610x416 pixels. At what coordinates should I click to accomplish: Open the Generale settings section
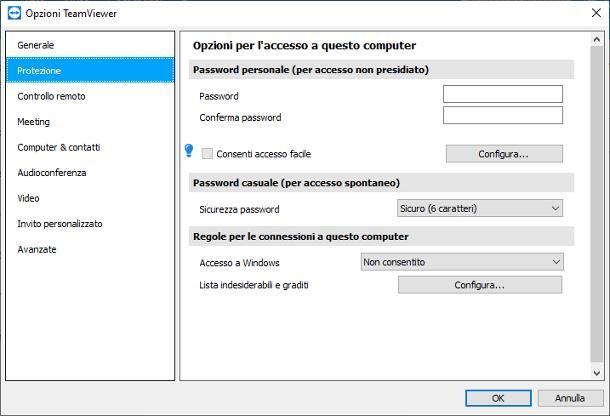point(36,45)
